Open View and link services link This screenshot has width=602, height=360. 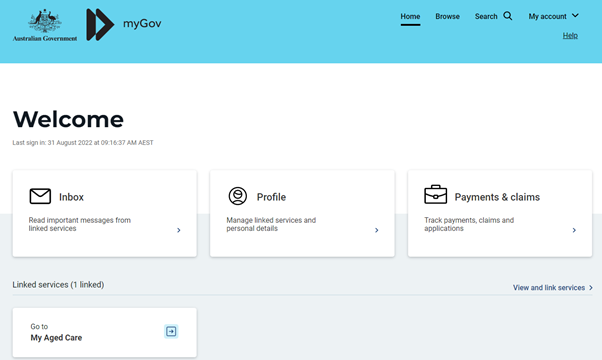(549, 287)
